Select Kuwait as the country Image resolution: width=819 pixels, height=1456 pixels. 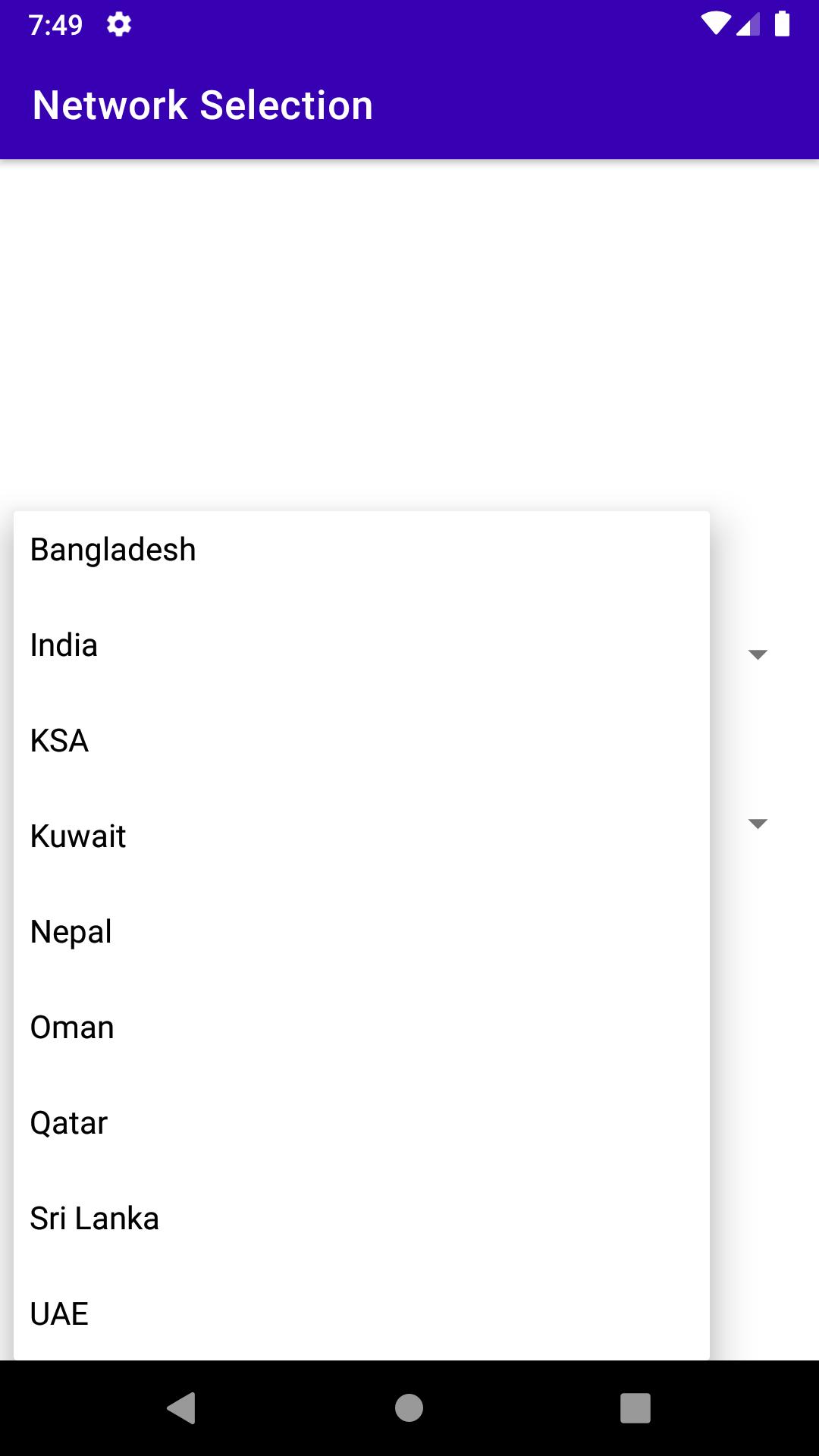362,836
